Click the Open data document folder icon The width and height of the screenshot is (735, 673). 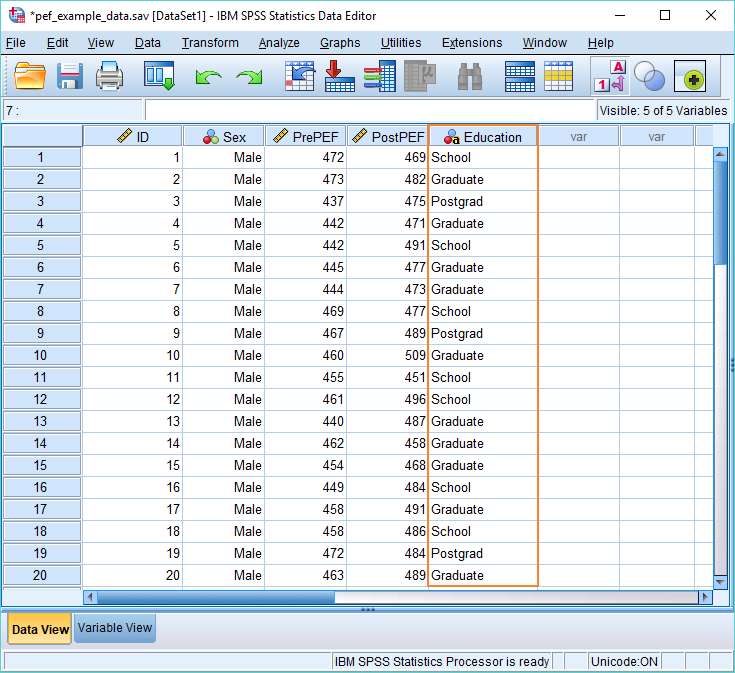click(30, 76)
